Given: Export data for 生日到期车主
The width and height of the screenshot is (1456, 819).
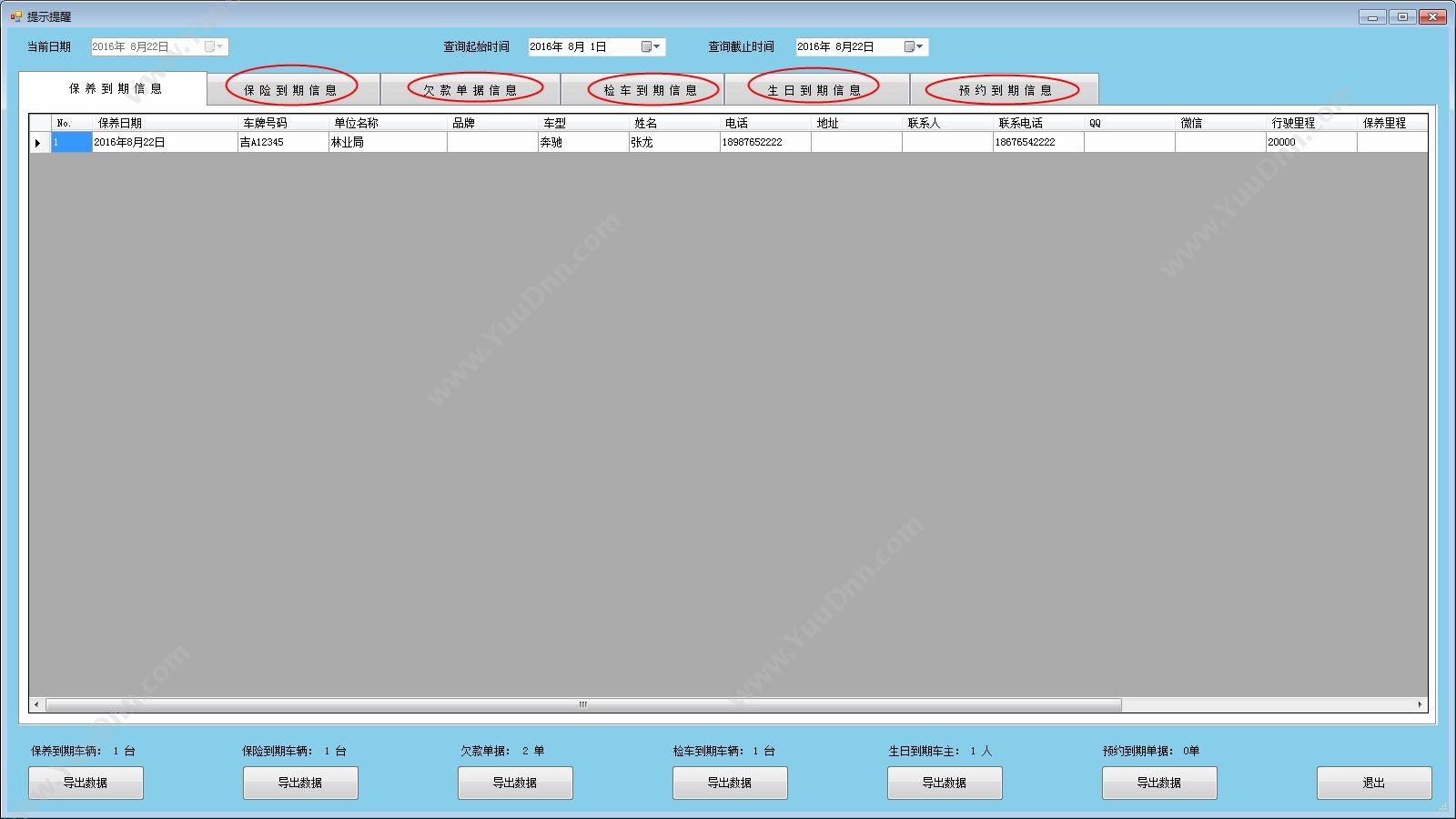Looking at the screenshot, I should [x=945, y=783].
